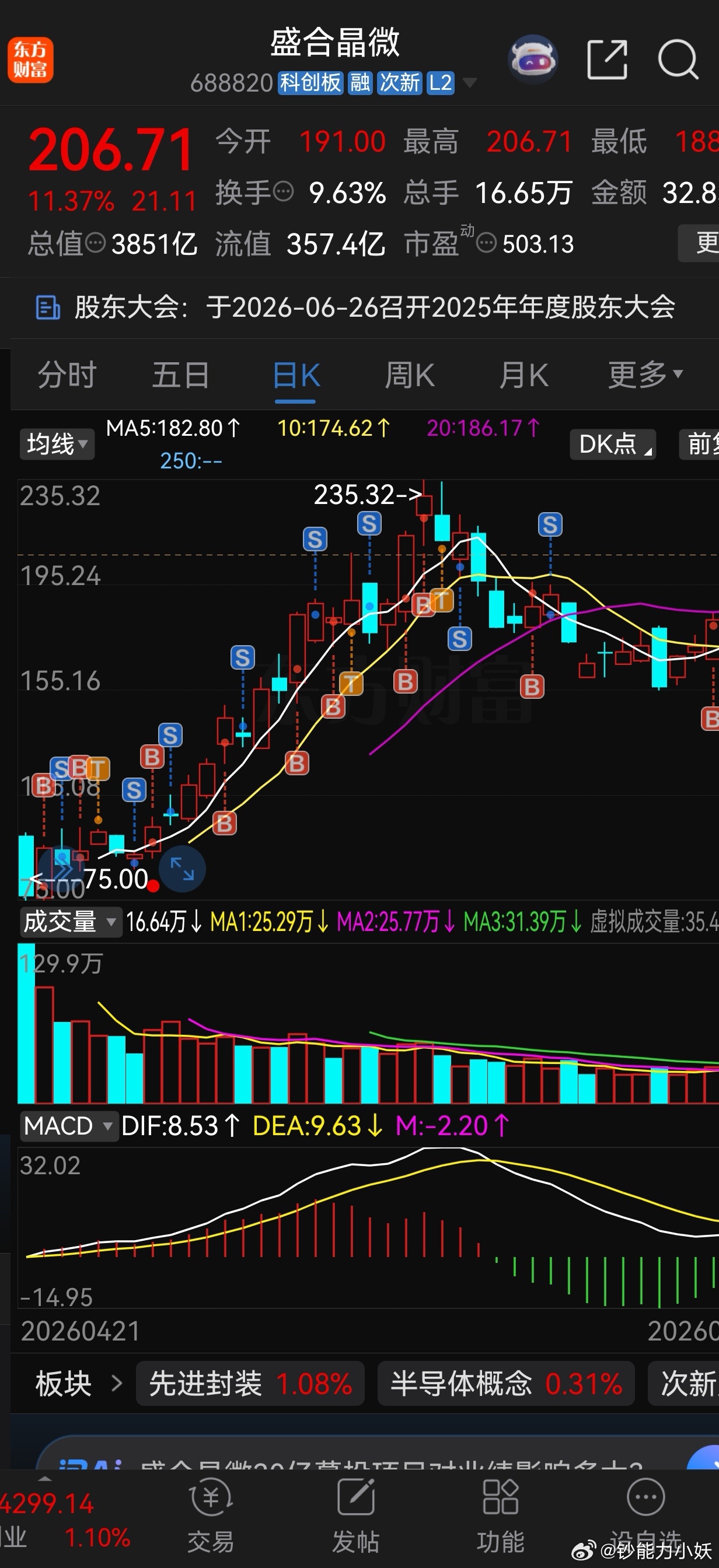The height and width of the screenshot is (1568, 719).
Task: Open the 设自选 watchlist icon
Action: point(645,1515)
